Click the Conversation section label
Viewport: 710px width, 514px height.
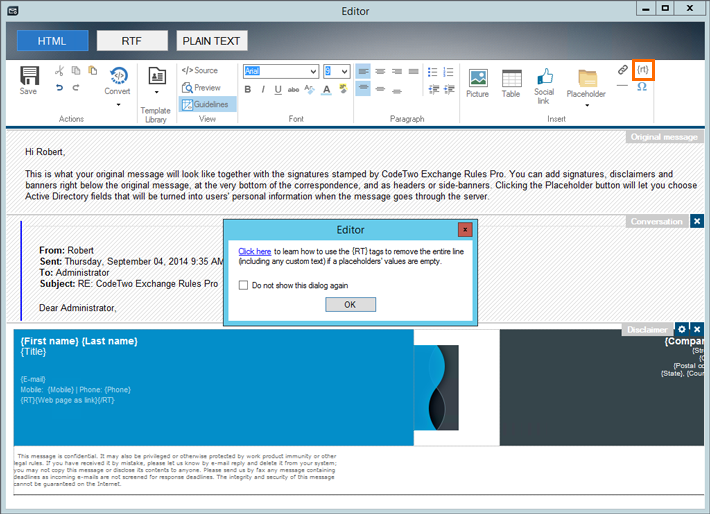[x=657, y=221]
